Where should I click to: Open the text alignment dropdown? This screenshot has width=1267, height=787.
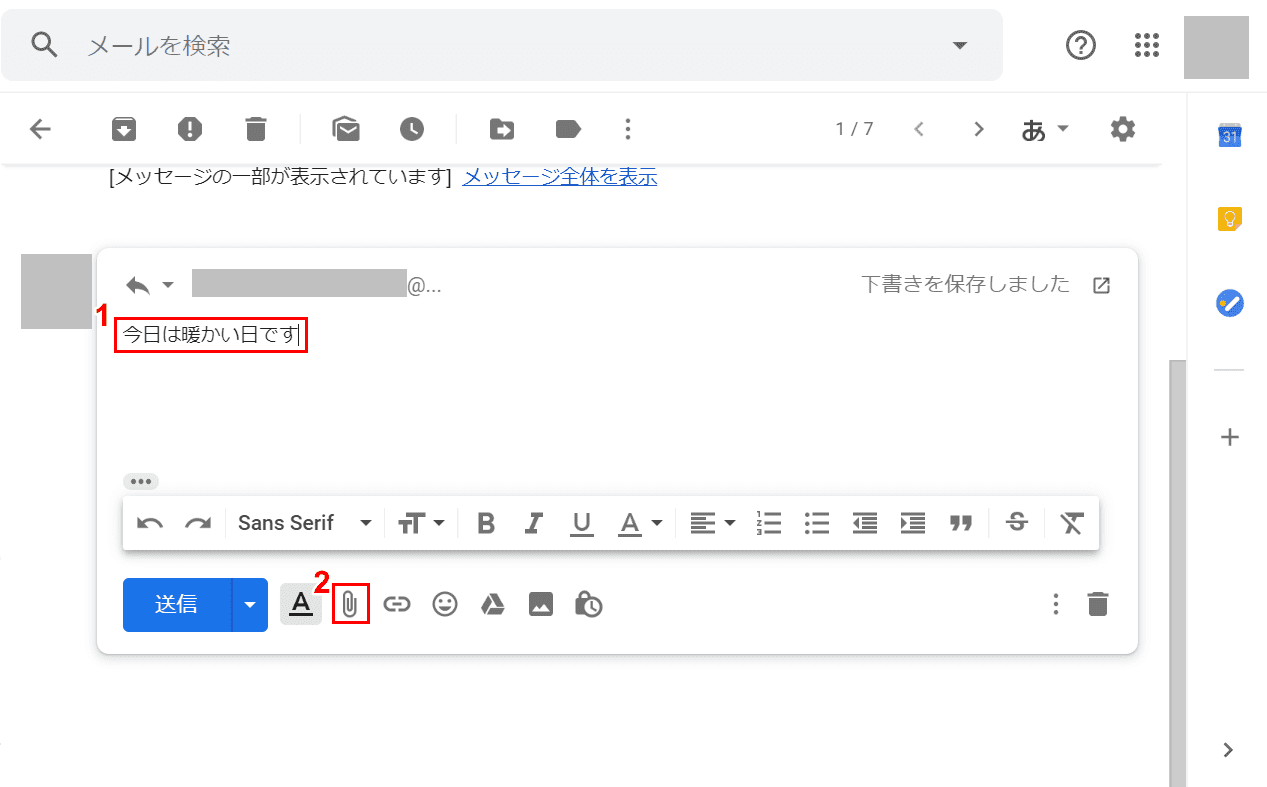pyautogui.click(x=713, y=523)
